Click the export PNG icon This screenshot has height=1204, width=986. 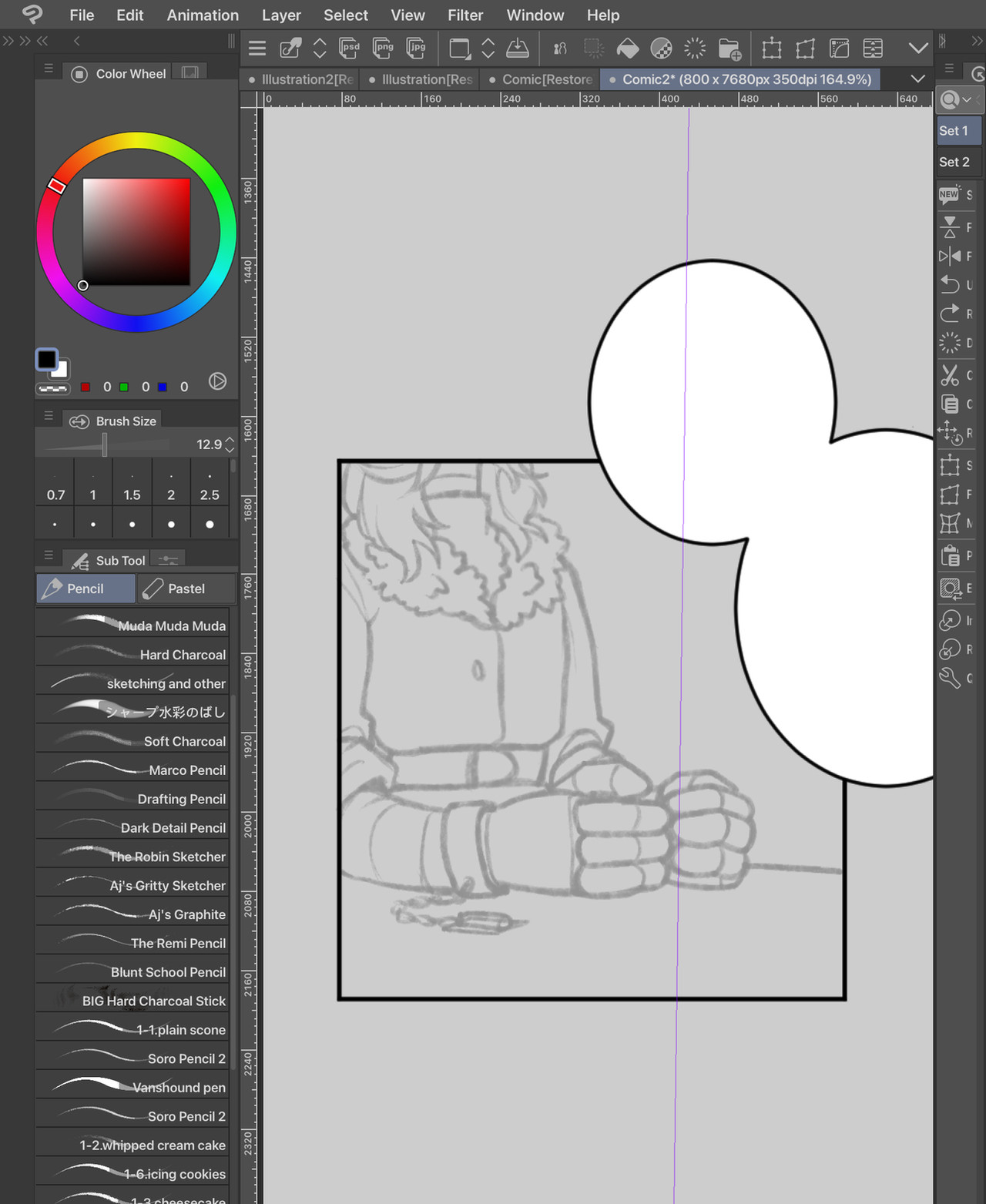383,49
